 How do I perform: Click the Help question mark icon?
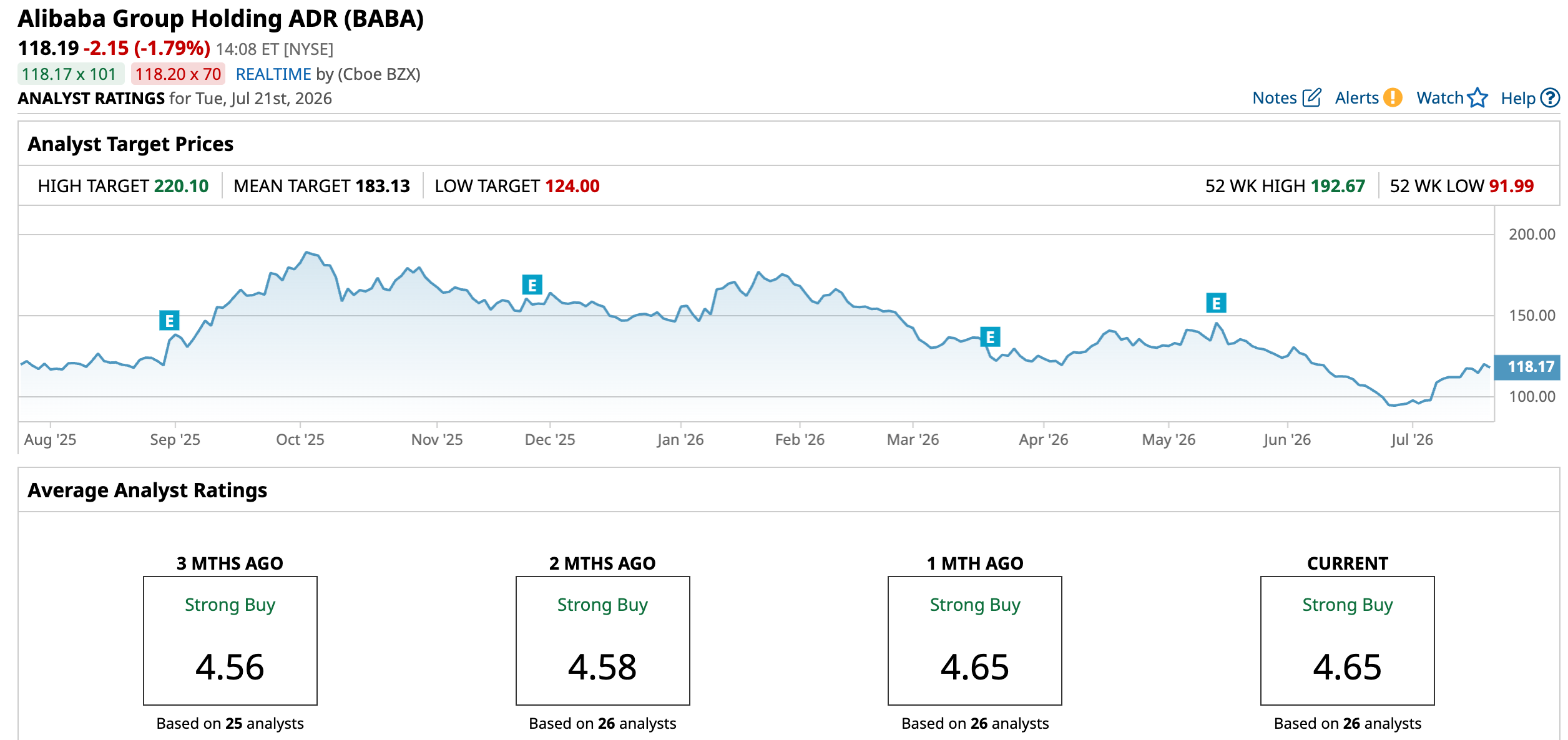pyautogui.click(x=1550, y=98)
